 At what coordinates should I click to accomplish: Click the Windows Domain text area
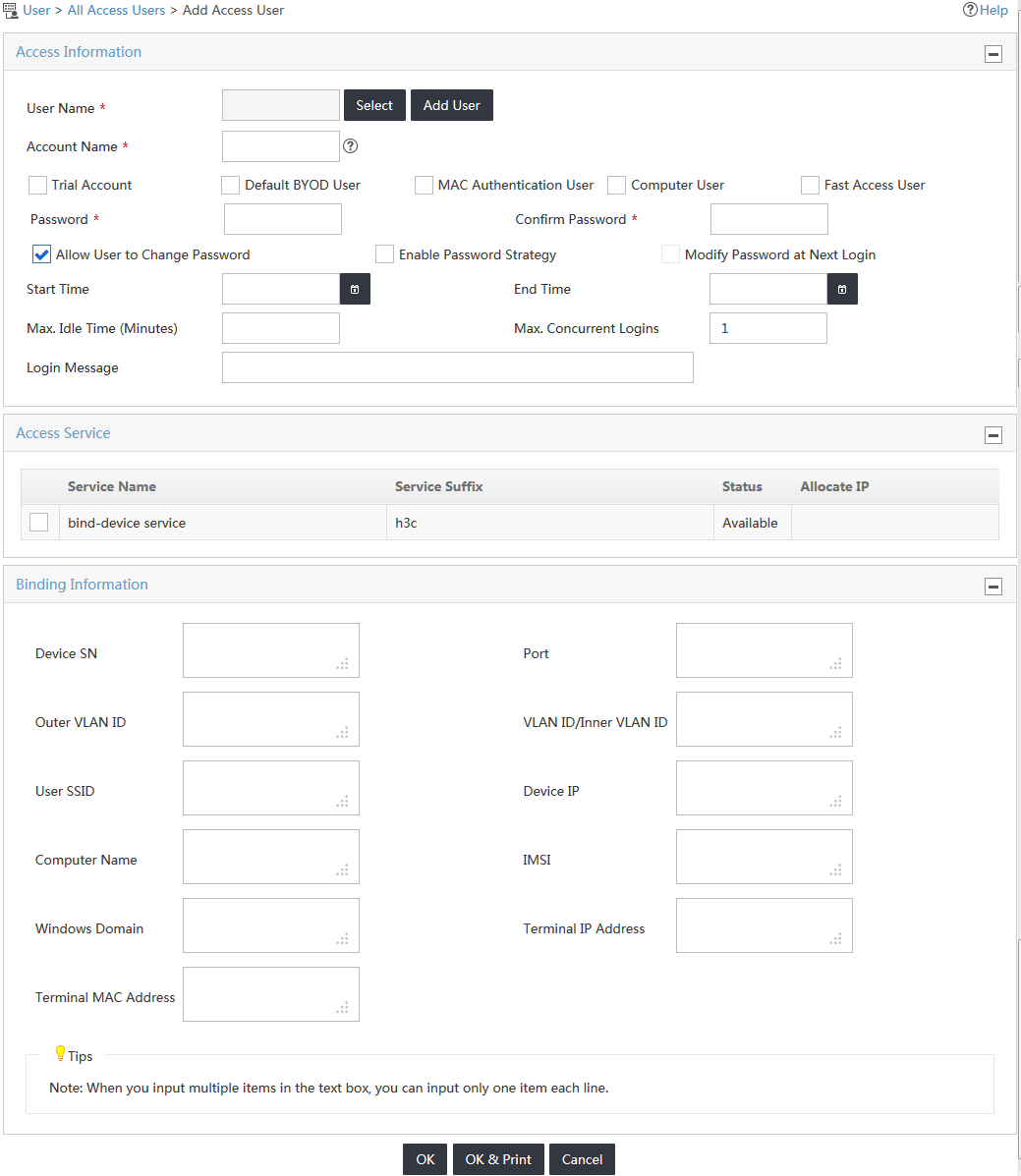point(271,925)
